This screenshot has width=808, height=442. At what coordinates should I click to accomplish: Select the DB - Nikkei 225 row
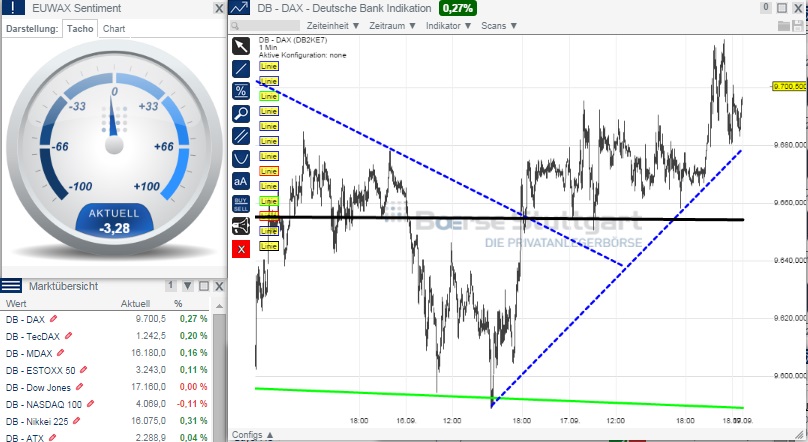(107, 421)
